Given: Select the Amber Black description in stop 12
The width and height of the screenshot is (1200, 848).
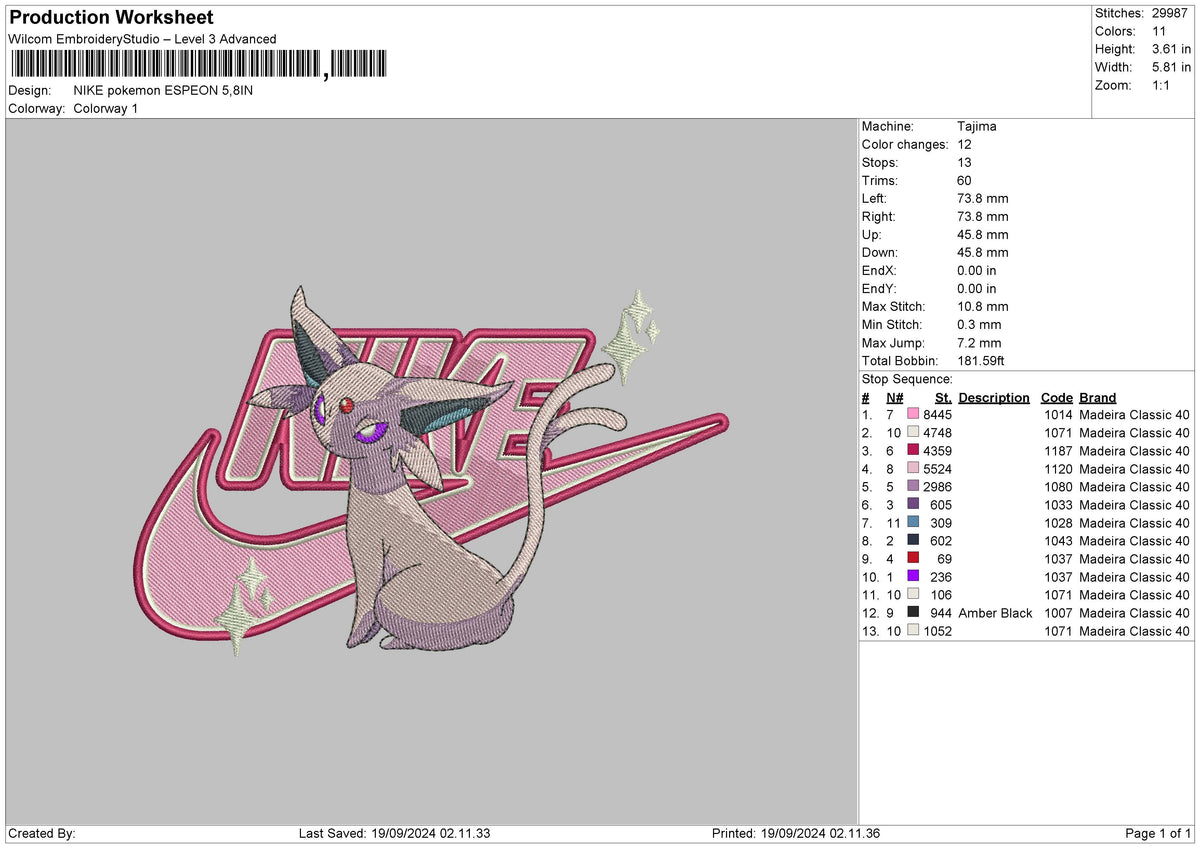Looking at the screenshot, I should pos(995,612).
